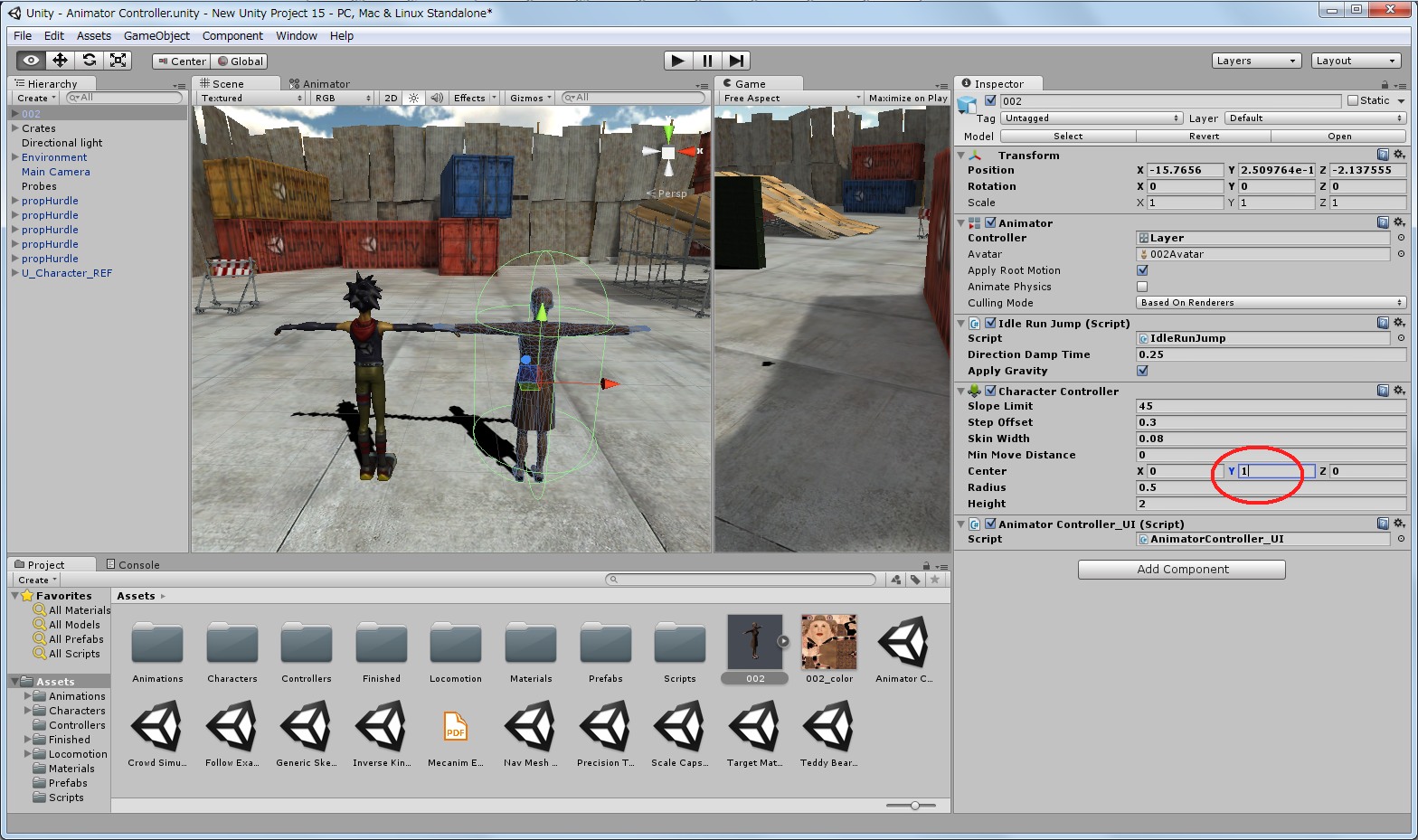Screen dimensions: 1418x840
Task: Uncheck Apply Root Motion checkbox
Action: [1142, 270]
